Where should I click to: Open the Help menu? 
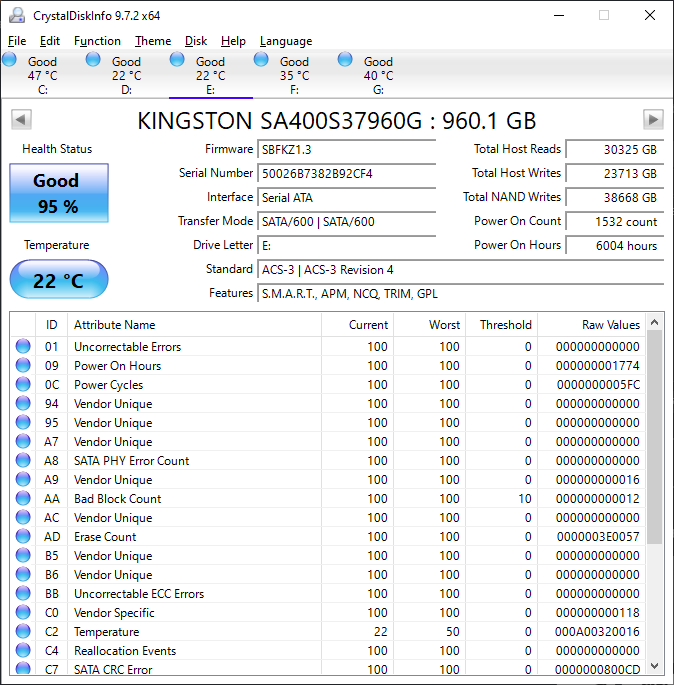233,41
